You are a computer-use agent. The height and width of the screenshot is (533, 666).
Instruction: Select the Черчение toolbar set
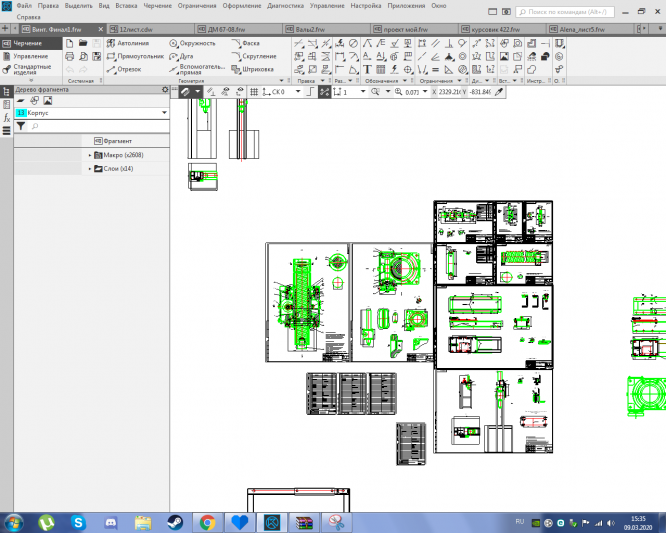pyautogui.click(x=31, y=43)
